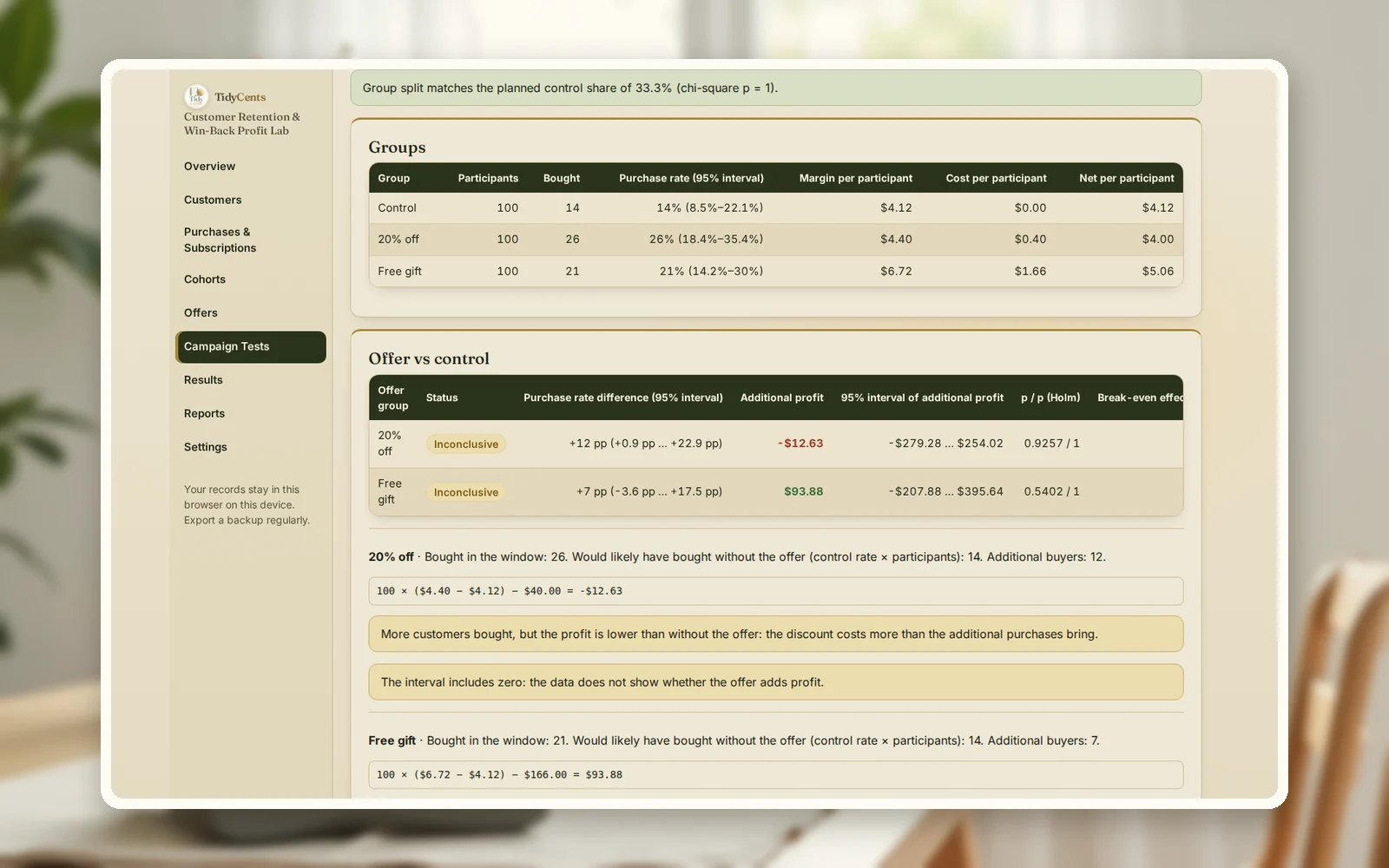Screen dimensions: 1389x868
Task: Click the Free gift formula code box
Action: pyautogui.click(x=775, y=775)
